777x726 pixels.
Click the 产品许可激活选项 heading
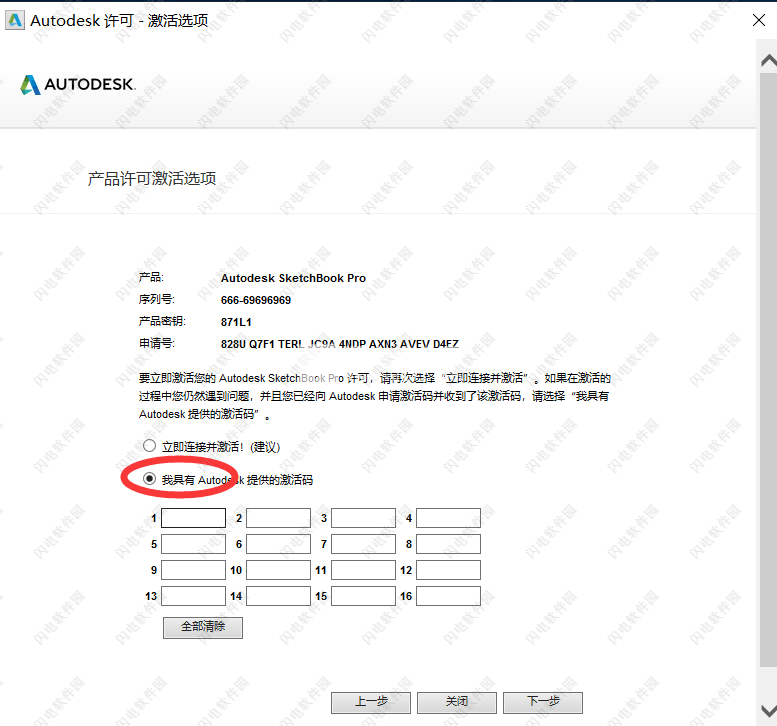click(152, 178)
